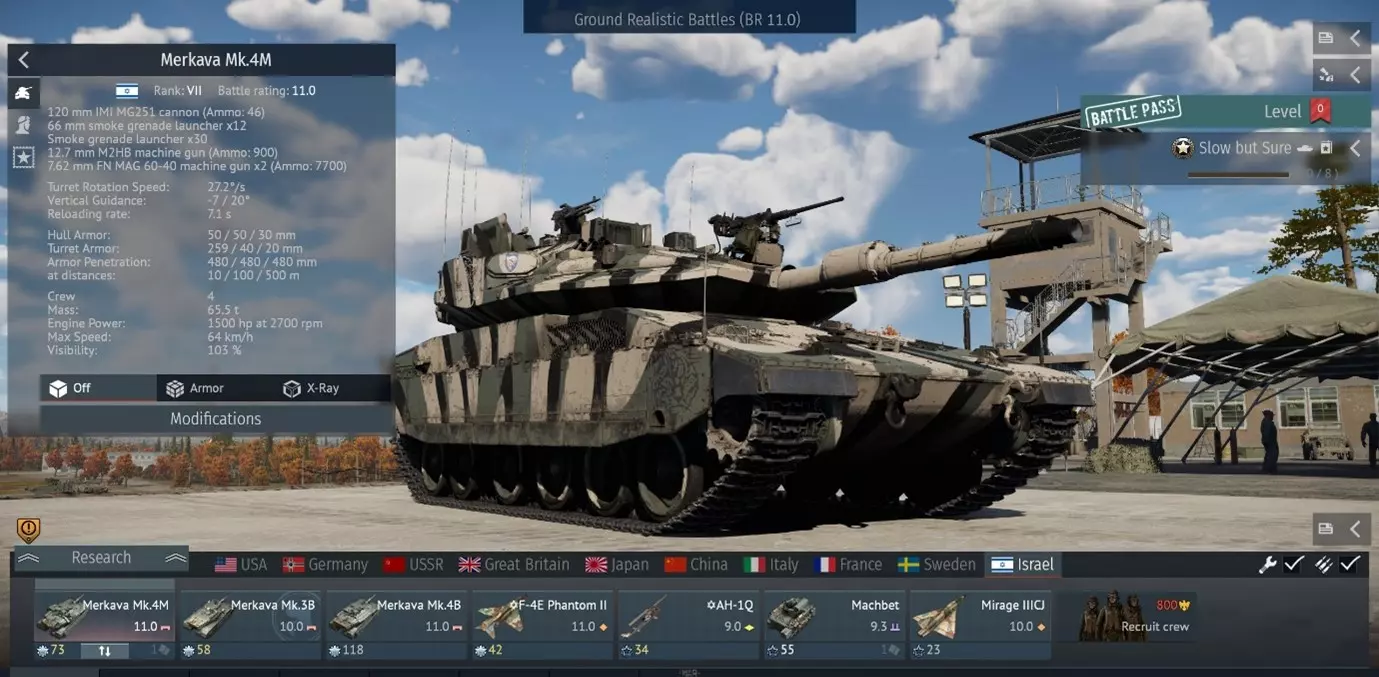Select the Machbet vehicle slot
This screenshot has height=677, width=1379.
click(x=834, y=624)
